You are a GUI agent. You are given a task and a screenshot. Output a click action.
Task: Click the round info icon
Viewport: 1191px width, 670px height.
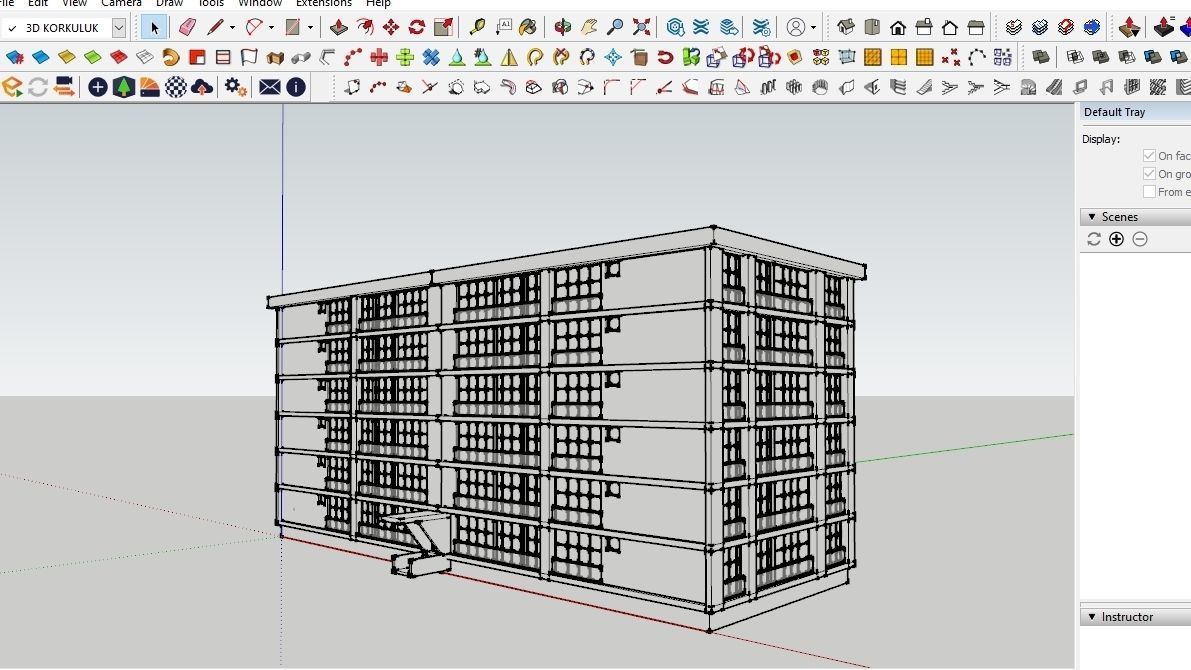(295, 87)
